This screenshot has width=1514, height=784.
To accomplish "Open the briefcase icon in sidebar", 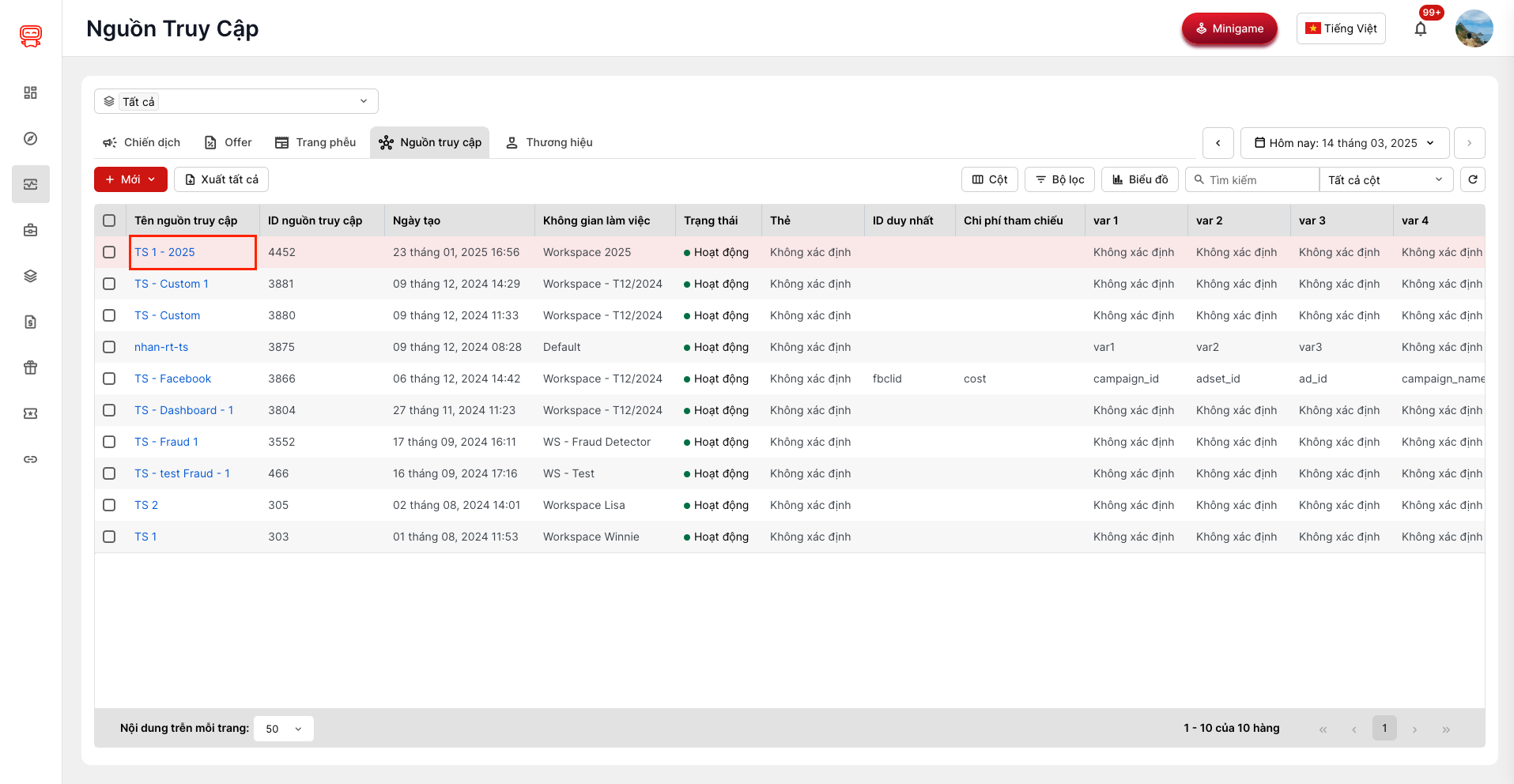I will tap(31, 230).
